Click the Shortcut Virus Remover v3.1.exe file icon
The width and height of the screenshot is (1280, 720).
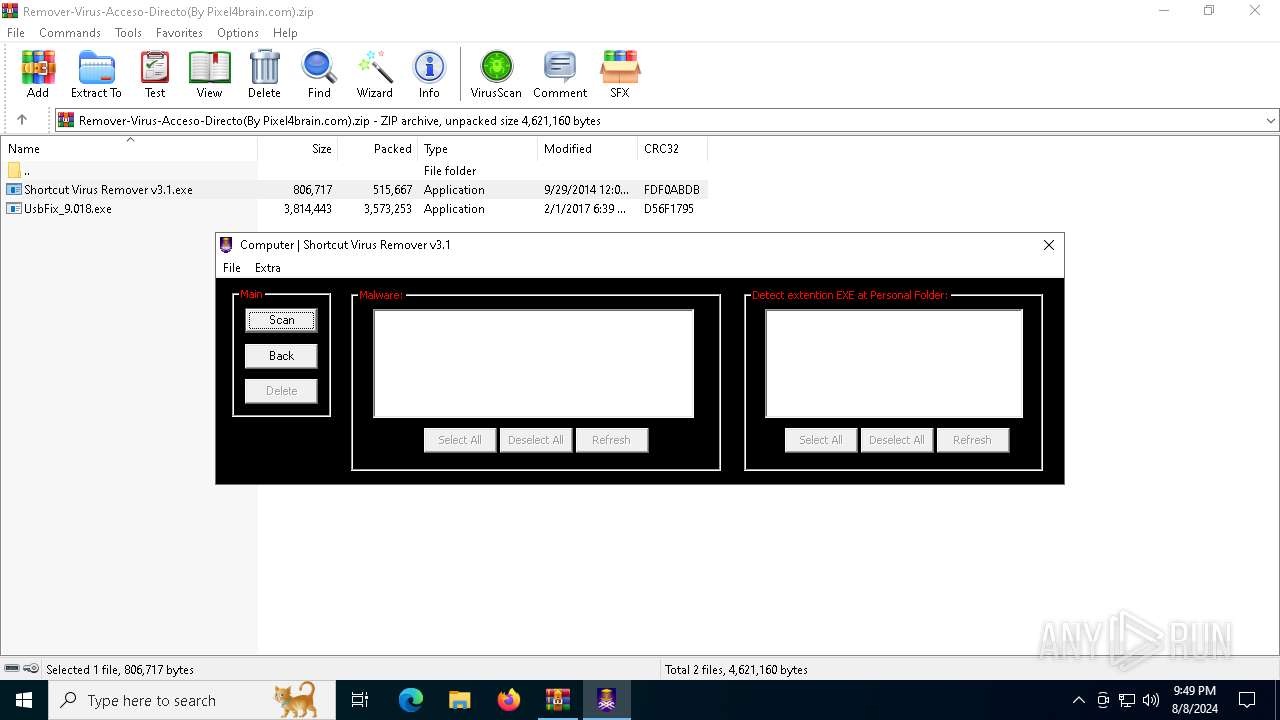pyautogui.click(x=14, y=189)
